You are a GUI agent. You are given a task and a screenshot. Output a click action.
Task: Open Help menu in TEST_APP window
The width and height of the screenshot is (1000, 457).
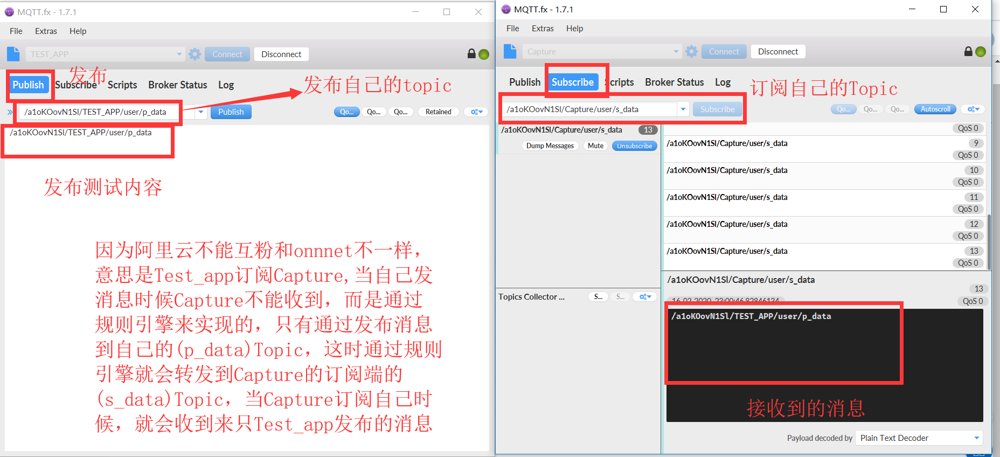pyautogui.click(x=78, y=31)
